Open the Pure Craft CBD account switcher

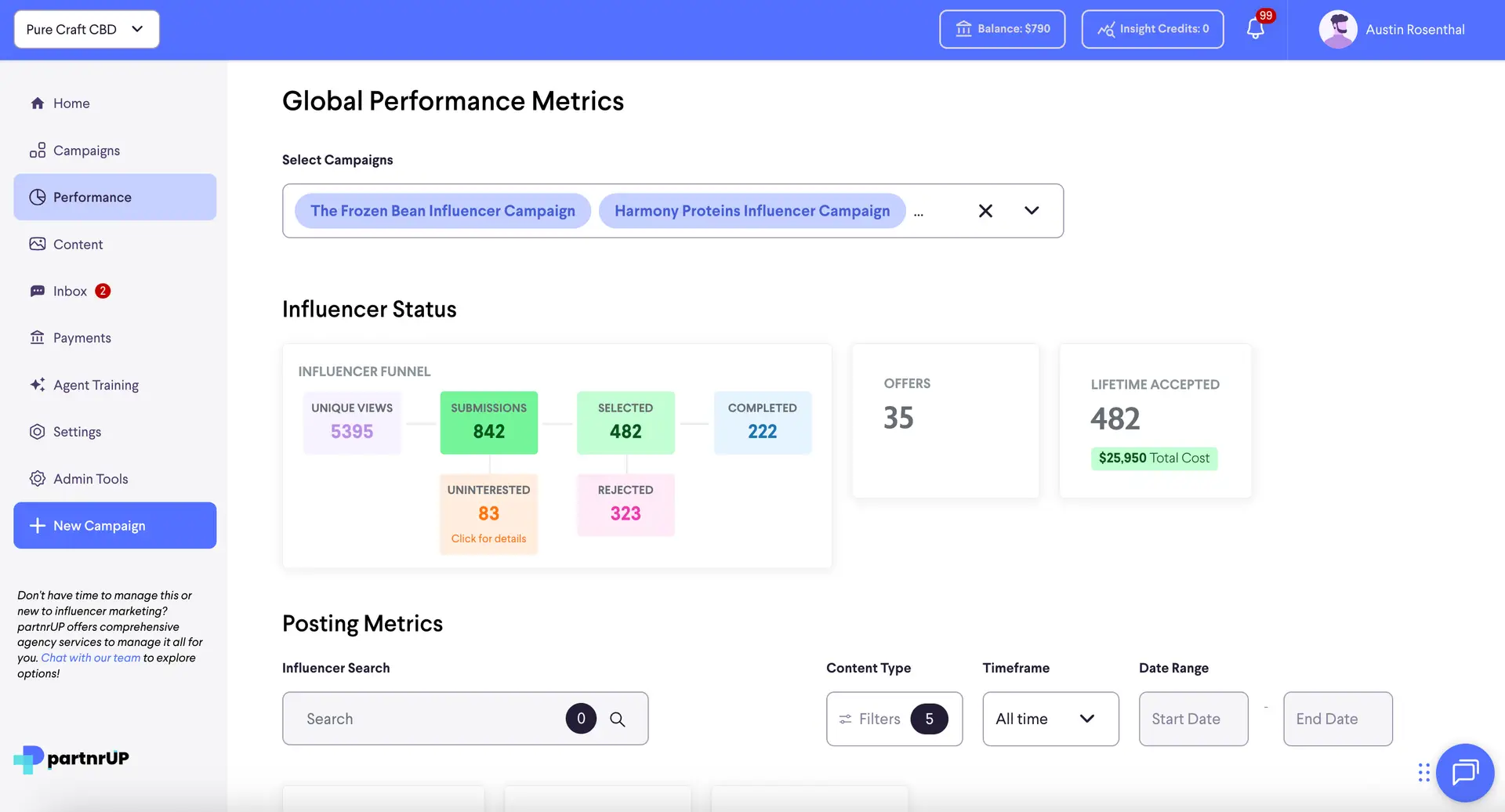pos(86,29)
